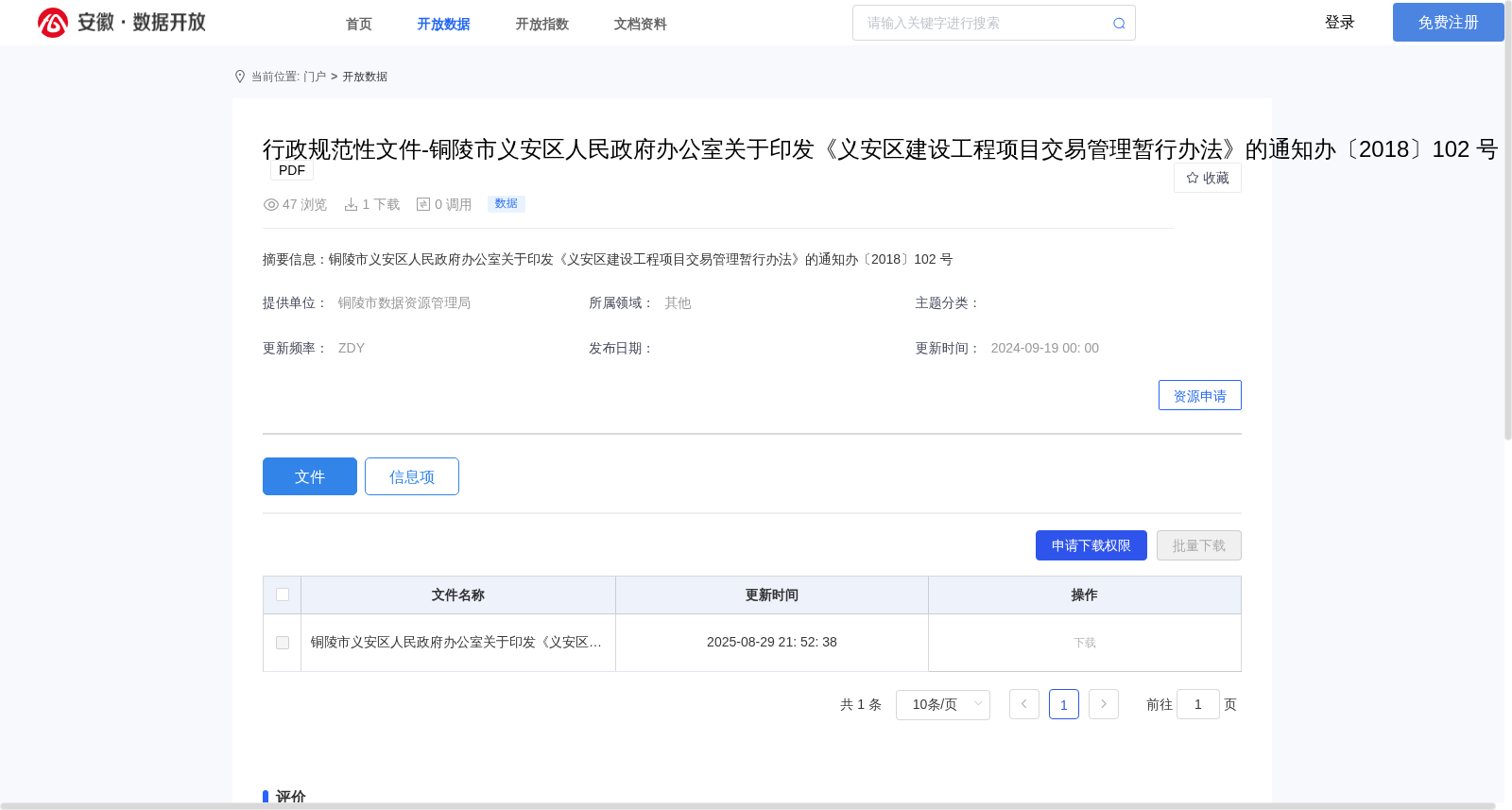Click the update time 2025-08-29 21:52:38
Image resolution: width=1512 pixels, height=810 pixels.
[772, 642]
